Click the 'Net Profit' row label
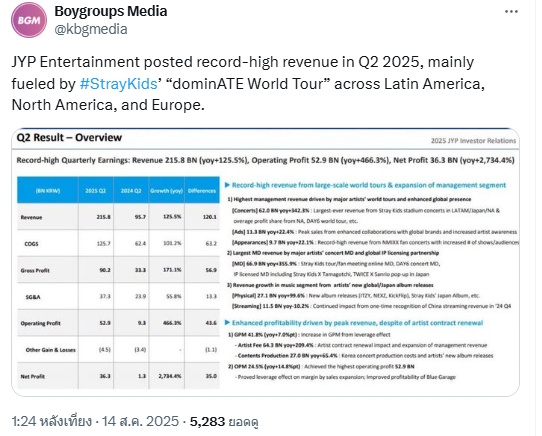 click(x=32, y=377)
